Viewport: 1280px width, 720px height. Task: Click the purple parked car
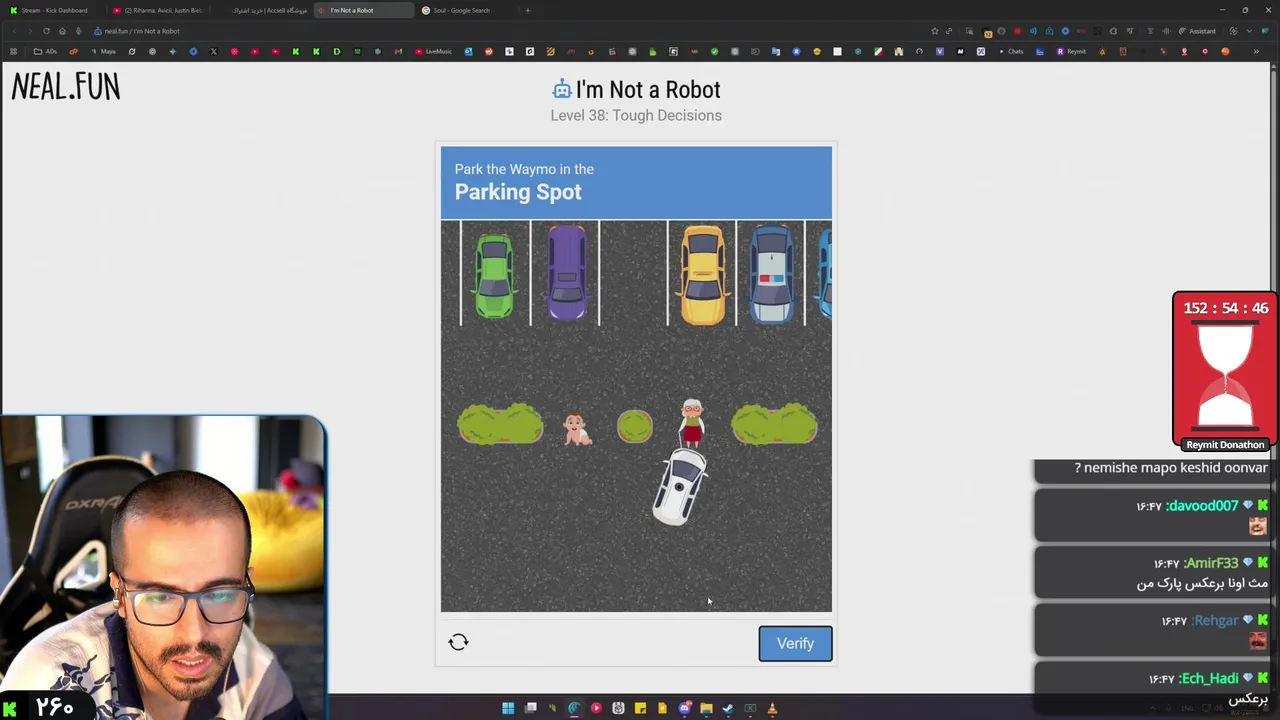[567, 273]
